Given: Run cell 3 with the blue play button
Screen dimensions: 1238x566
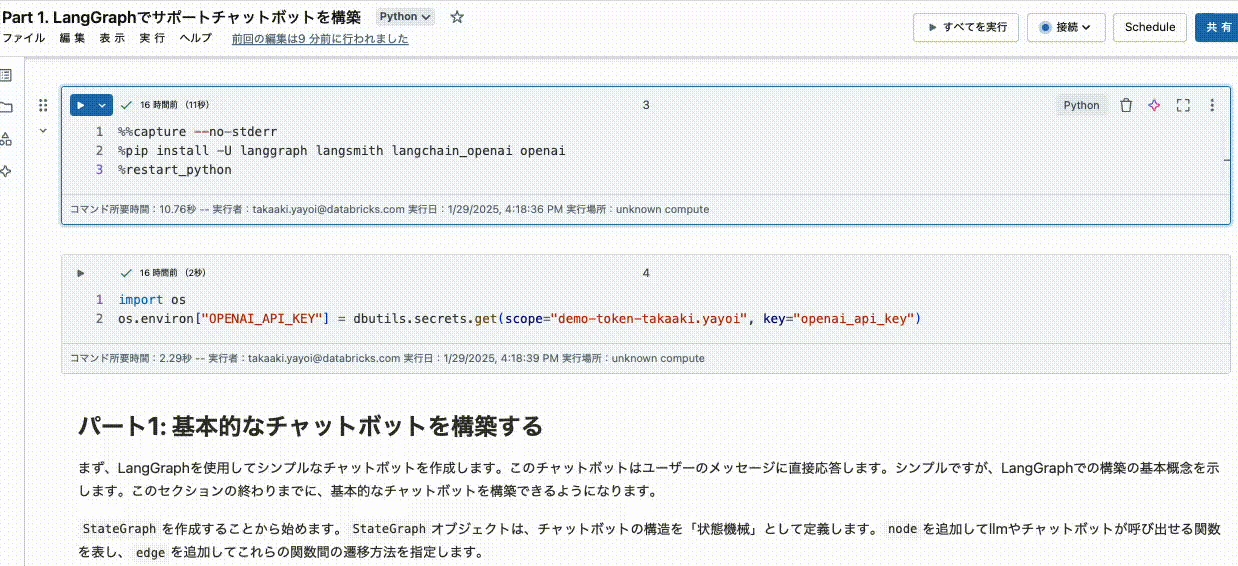Looking at the screenshot, I should point(81,105).
